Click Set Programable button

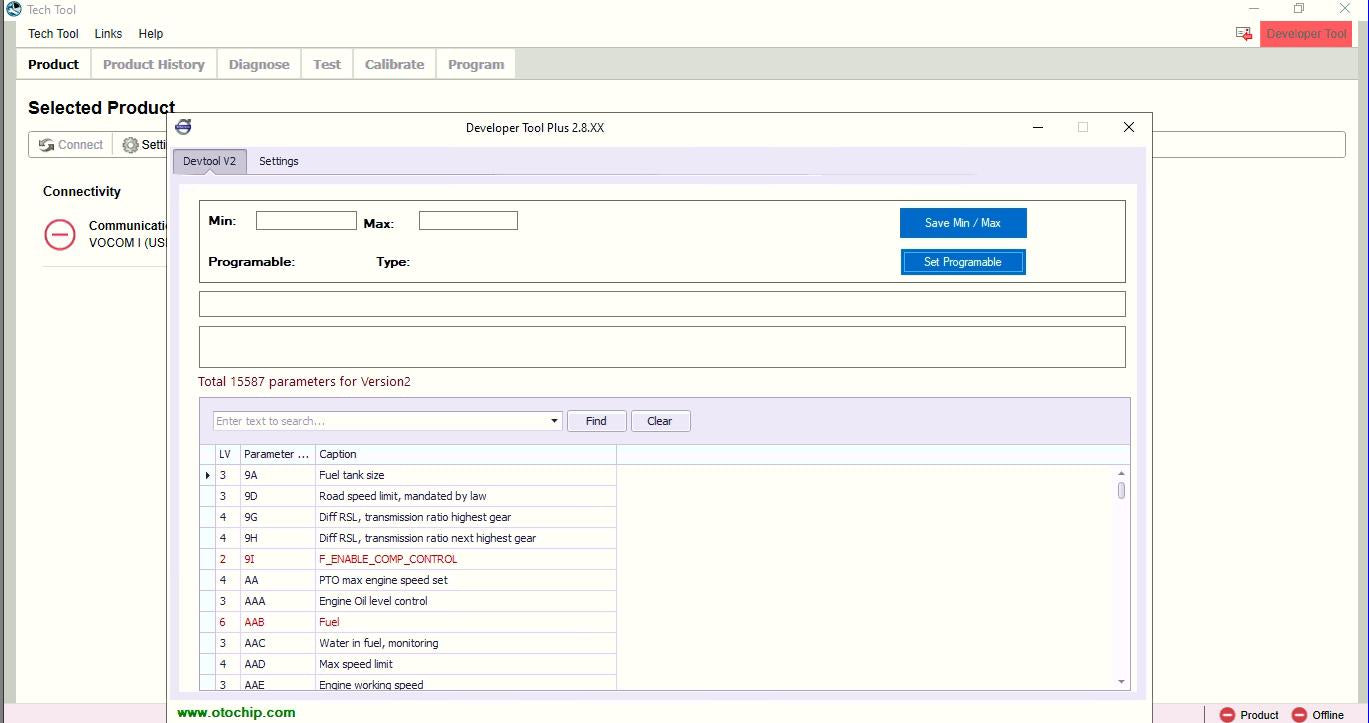tap(962, 261)
